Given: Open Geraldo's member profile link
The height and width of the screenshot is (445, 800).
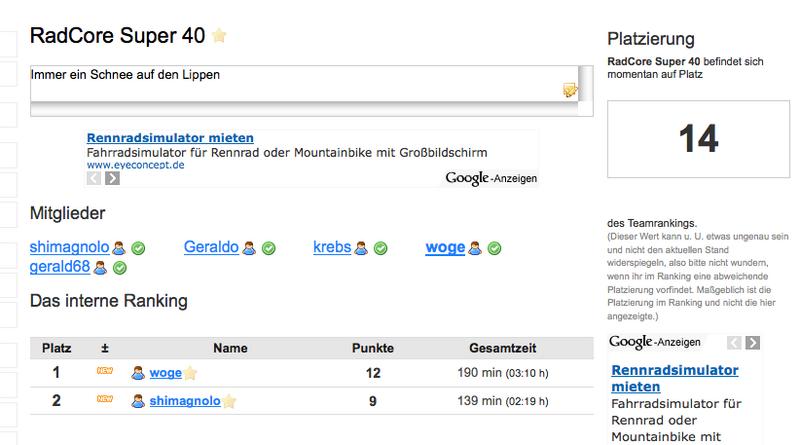Looking at the screenshot, I should click(x=211, y=248).
